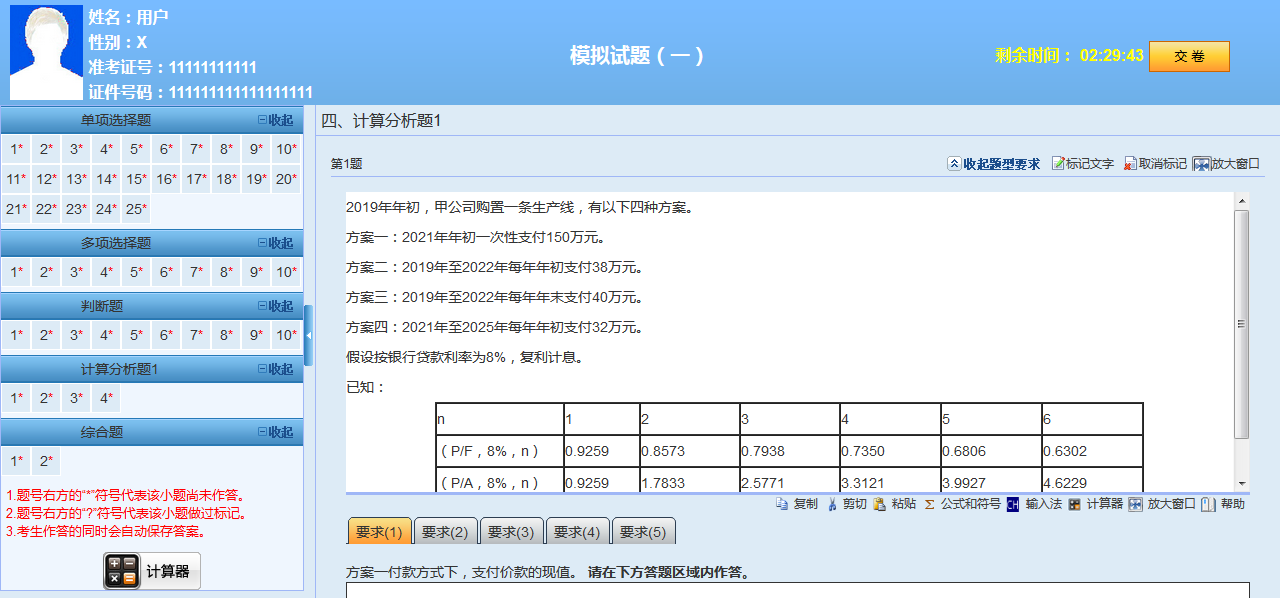Collapse the 单项选择题 section via 收起
This screenshot has height=598, width=1280.
point(279,120)
